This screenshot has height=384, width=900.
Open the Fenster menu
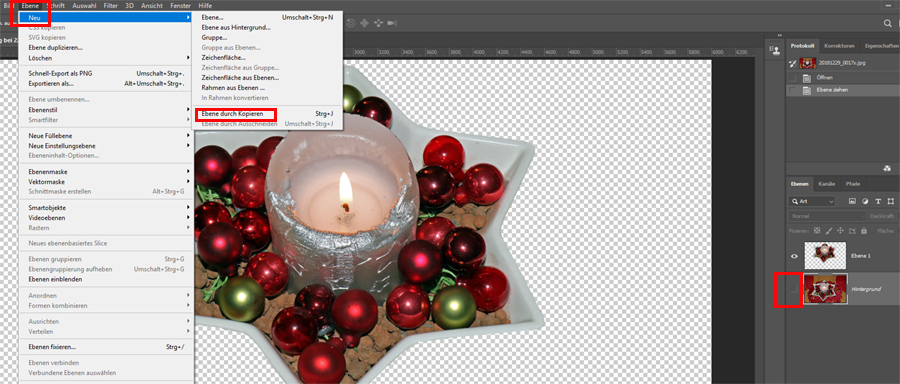tap(181, 5)
